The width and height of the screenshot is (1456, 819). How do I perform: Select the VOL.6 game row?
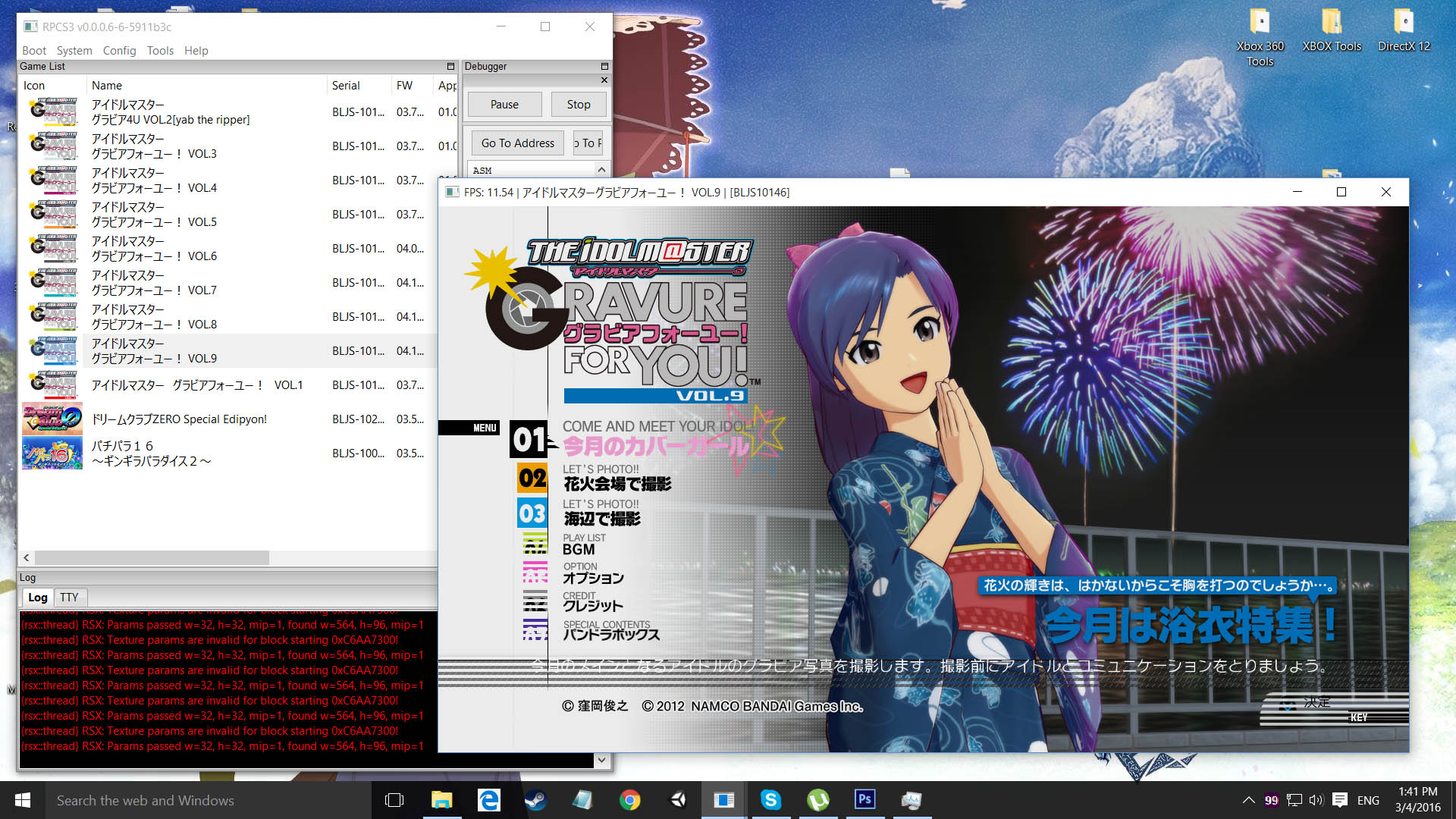tap(227, 249)
